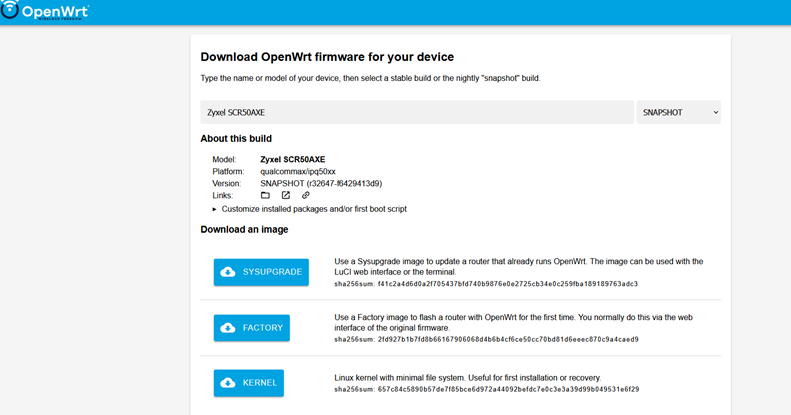The image size is (791, 415).
Task: Click the 'Download OpenWrt firmware for your device' title
Action: click(327, 57)
